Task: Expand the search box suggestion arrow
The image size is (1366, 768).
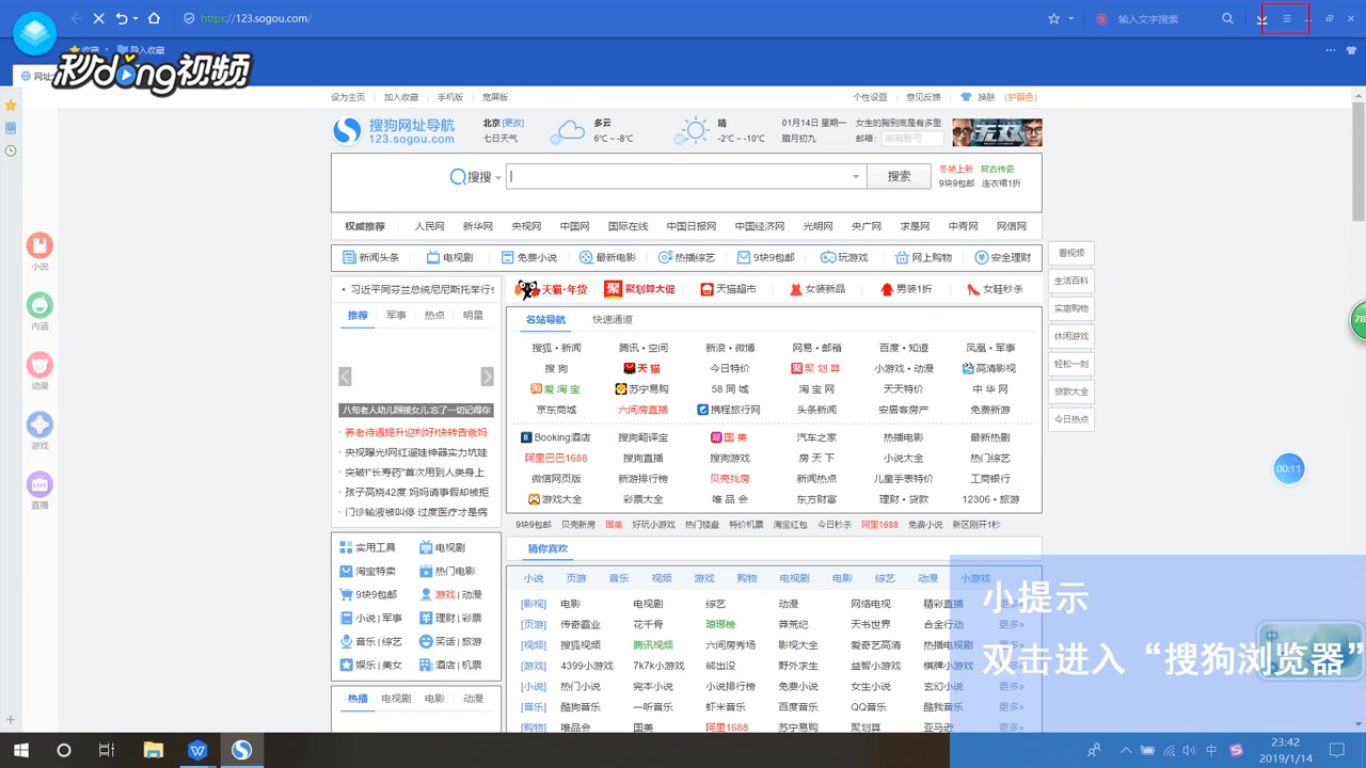Action: 856,177
